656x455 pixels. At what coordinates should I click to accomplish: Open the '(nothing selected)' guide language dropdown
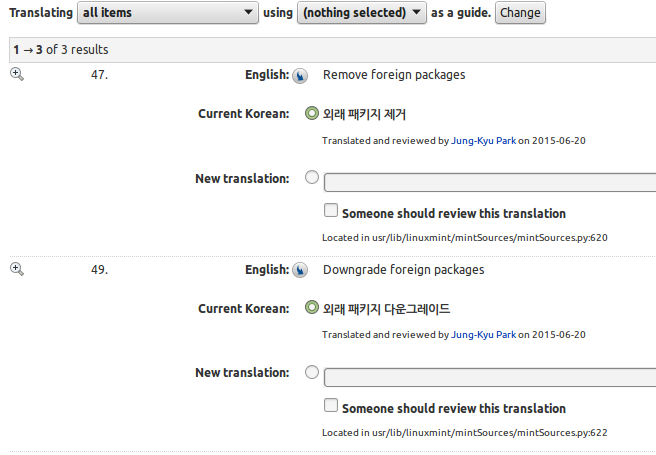pos(362,13)
